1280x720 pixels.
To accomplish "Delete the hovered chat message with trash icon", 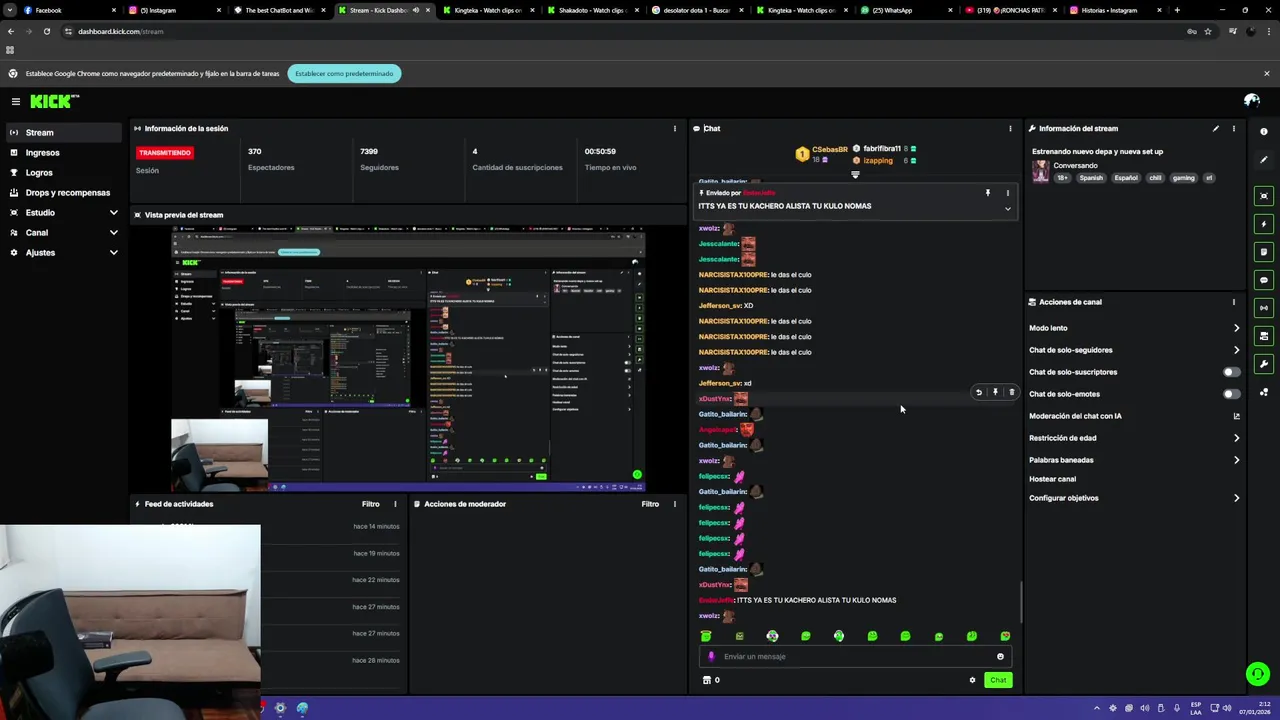I will 1011,393.
